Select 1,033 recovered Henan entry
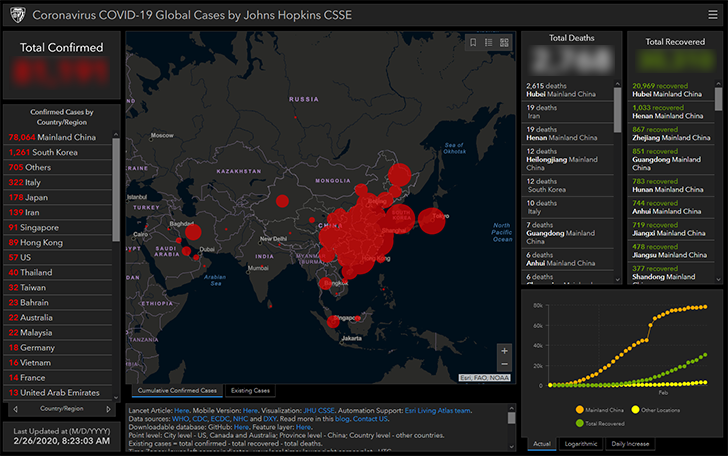The height and width of the screenshot is (456, 728). pos(671,112)
